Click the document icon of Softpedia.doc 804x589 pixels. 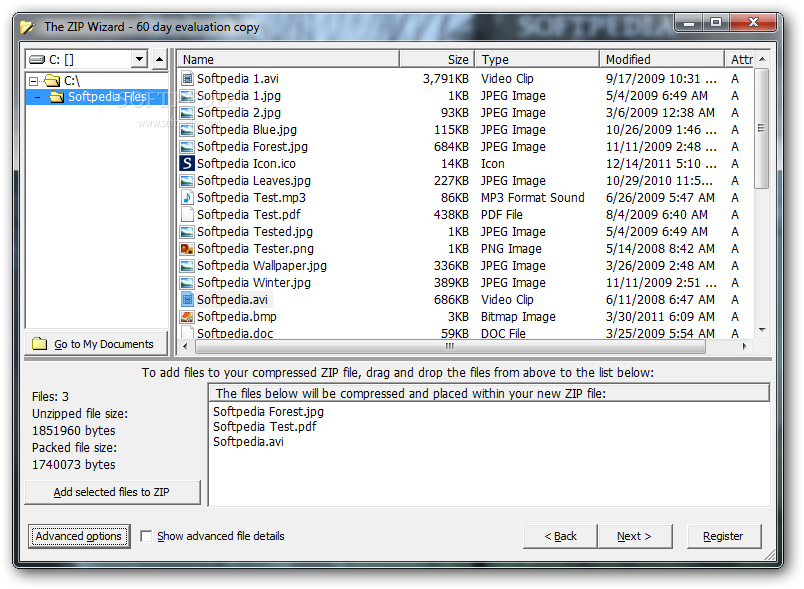coord(187,332)
